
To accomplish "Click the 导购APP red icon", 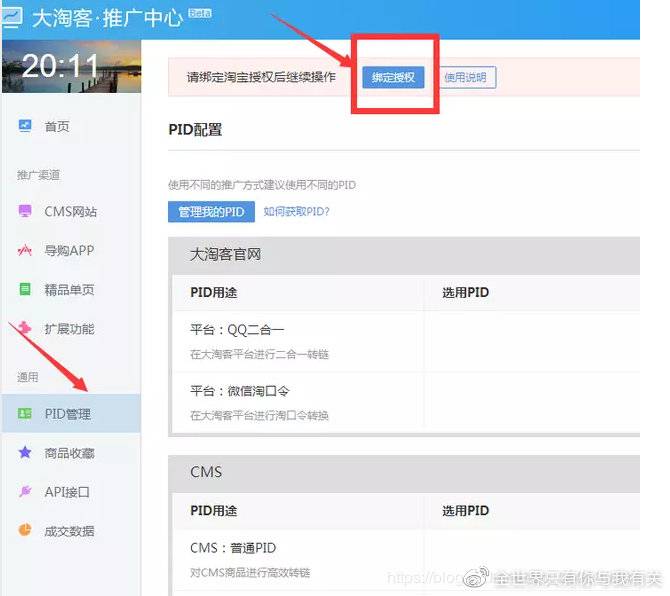I will click(25, 251).
